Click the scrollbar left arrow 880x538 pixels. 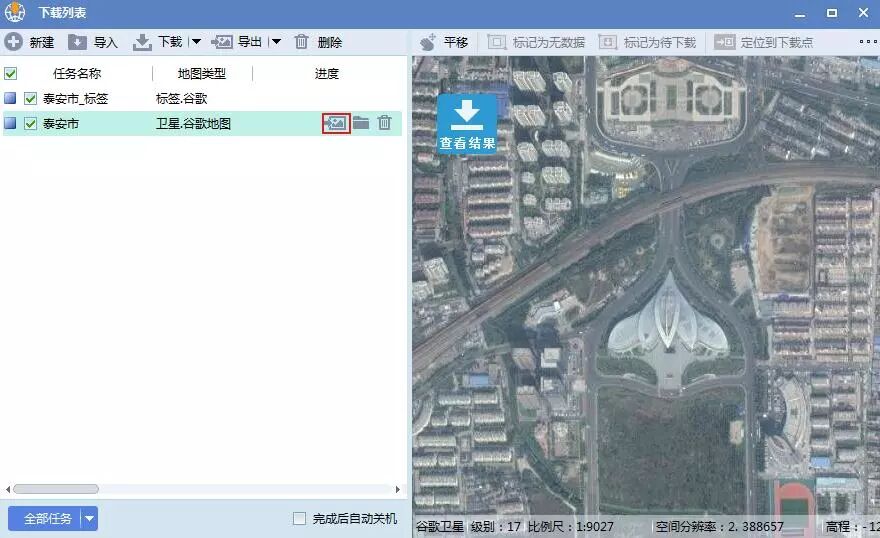click(8, 489)
